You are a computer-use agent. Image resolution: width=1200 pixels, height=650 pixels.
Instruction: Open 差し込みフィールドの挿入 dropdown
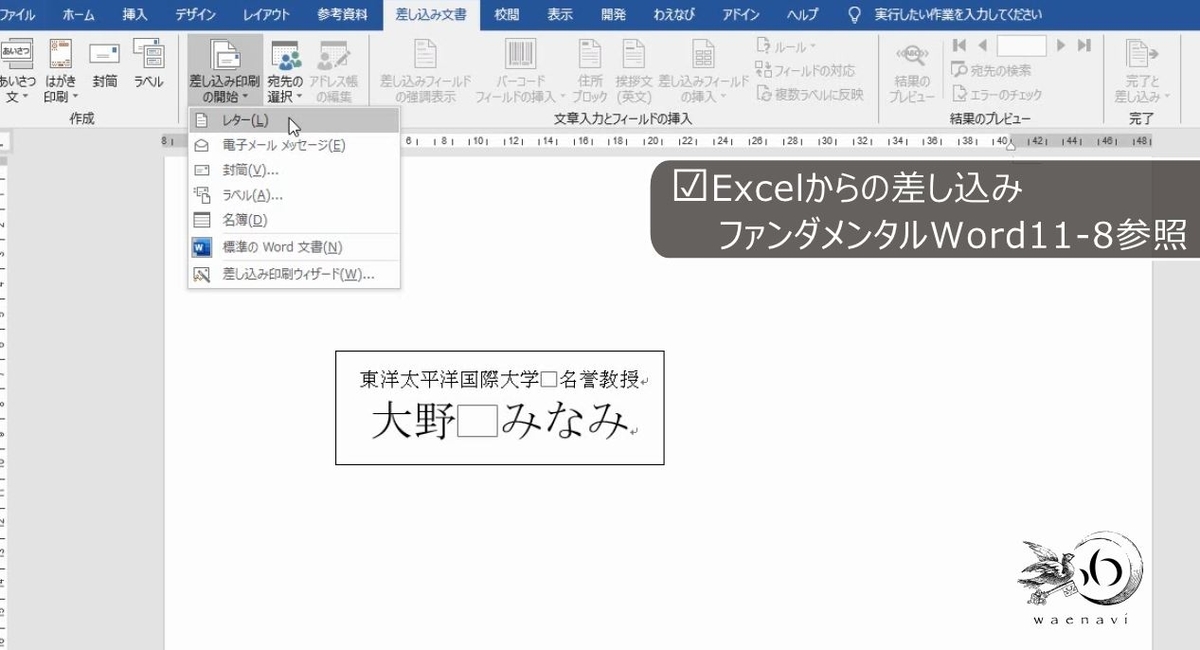pyautogui.click(x=703, y=72)
